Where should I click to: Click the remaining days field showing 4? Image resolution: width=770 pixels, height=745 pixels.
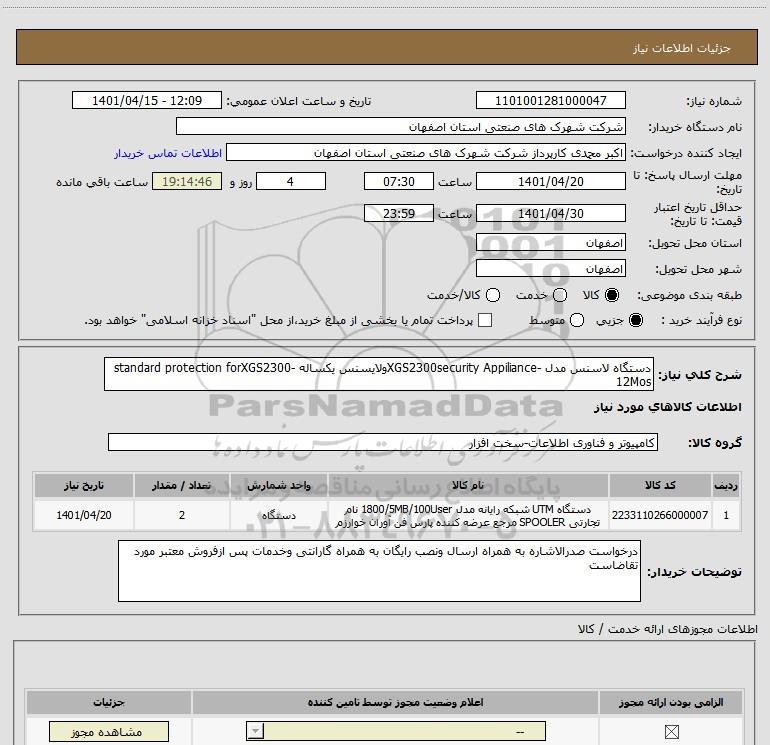point(291,181)
